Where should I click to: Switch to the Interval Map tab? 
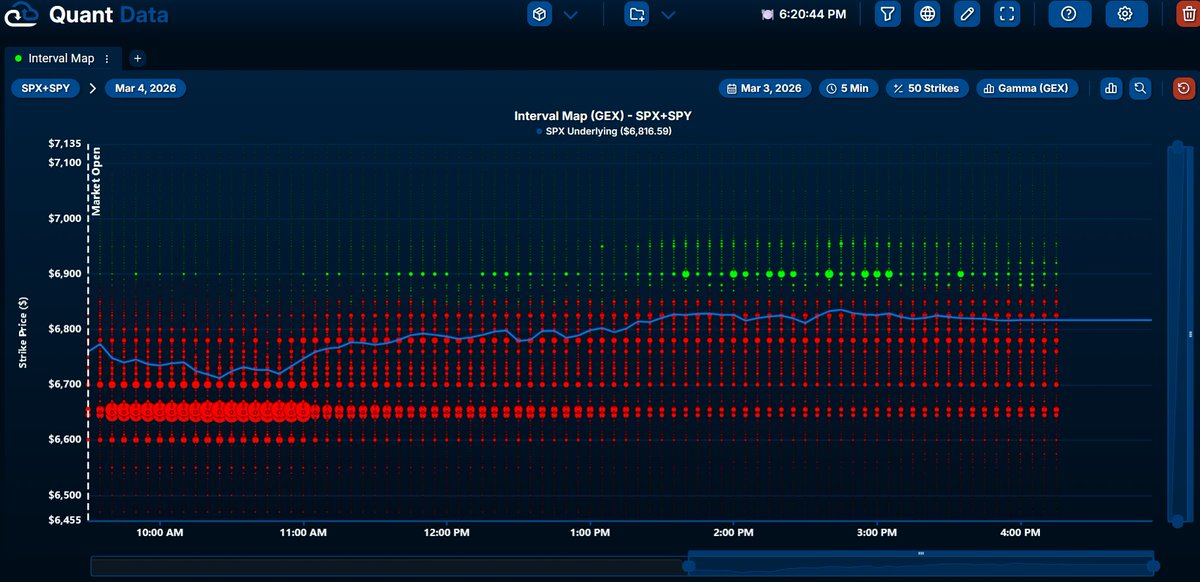62,58
